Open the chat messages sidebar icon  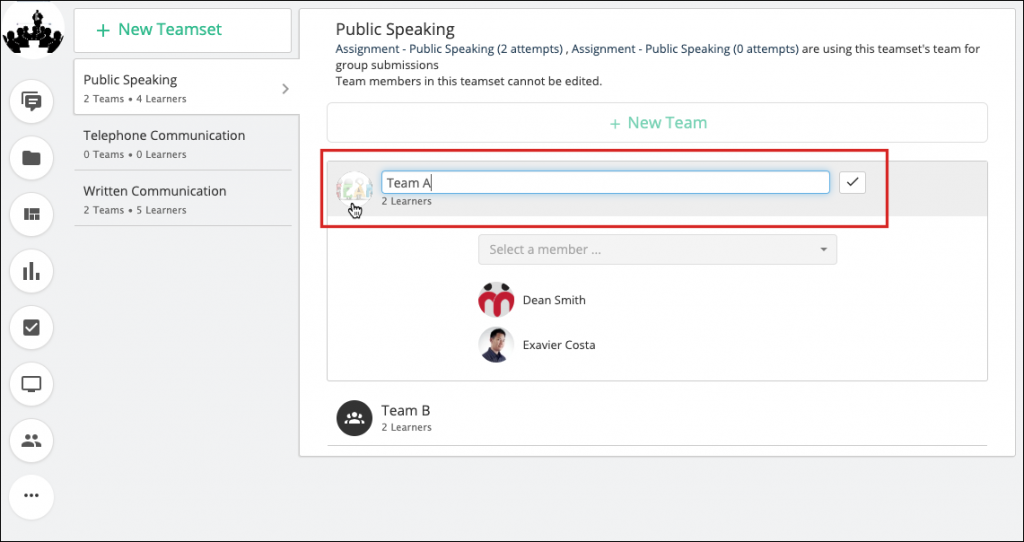31,101
